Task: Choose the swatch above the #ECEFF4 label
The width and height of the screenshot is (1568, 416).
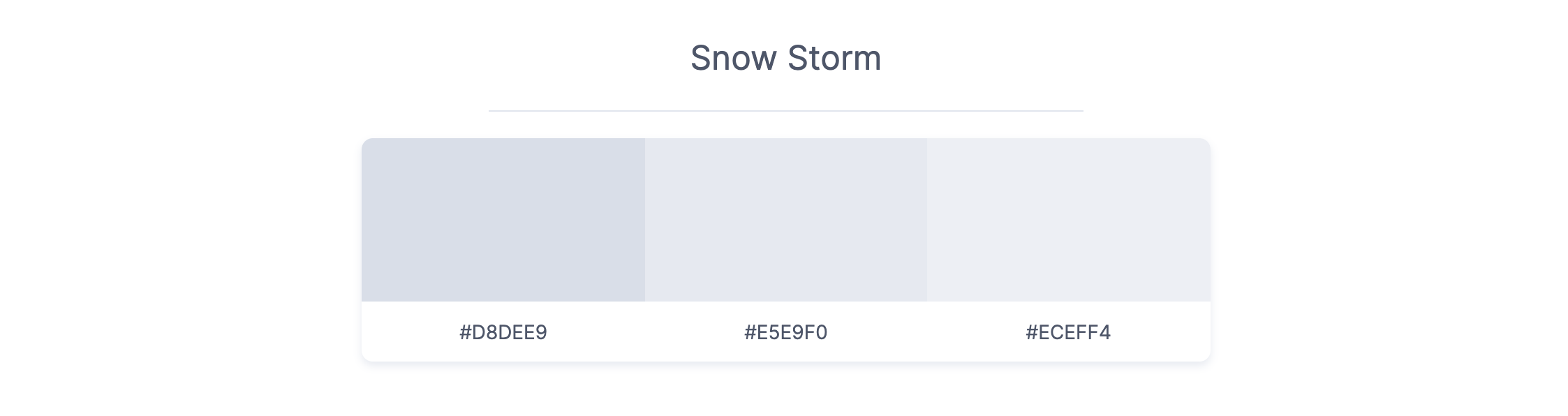Action: pos(1068,220)
